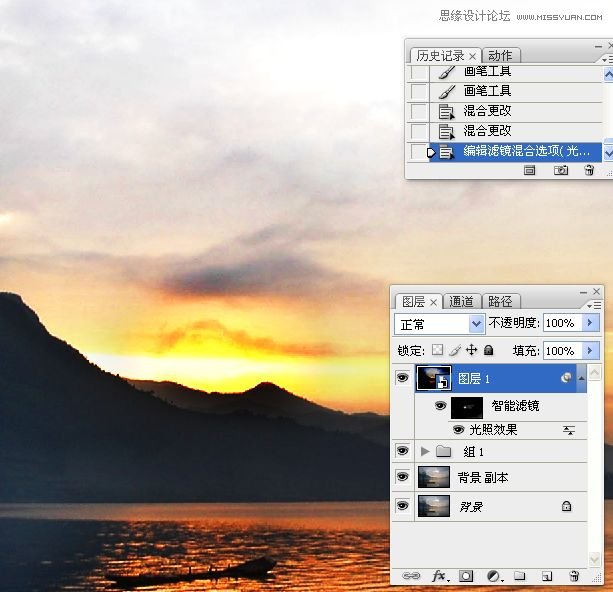This screenshot has height=592, width=613.
Task: Hide 图层 1 layer visibility
Action: 403,378
